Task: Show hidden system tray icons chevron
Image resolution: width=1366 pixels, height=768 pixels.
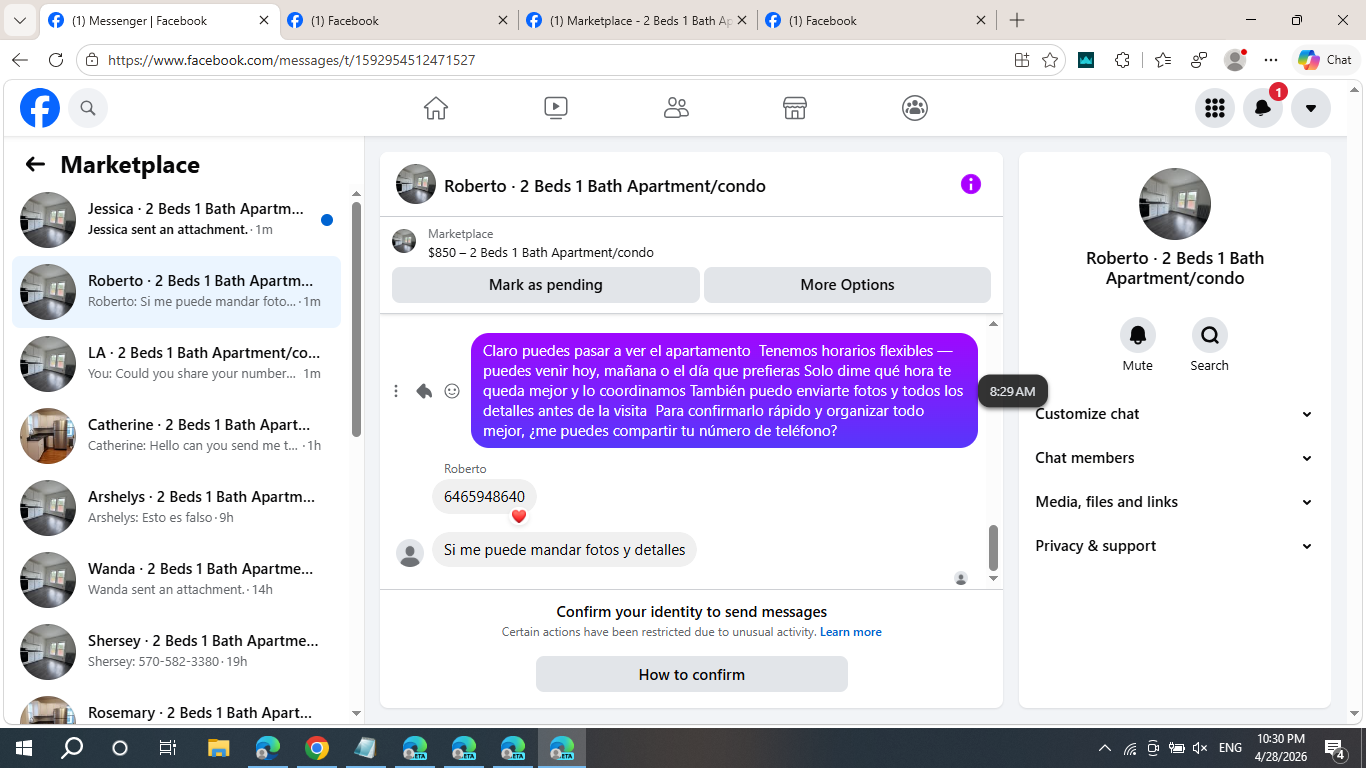Action: (x=1105, y=748)
